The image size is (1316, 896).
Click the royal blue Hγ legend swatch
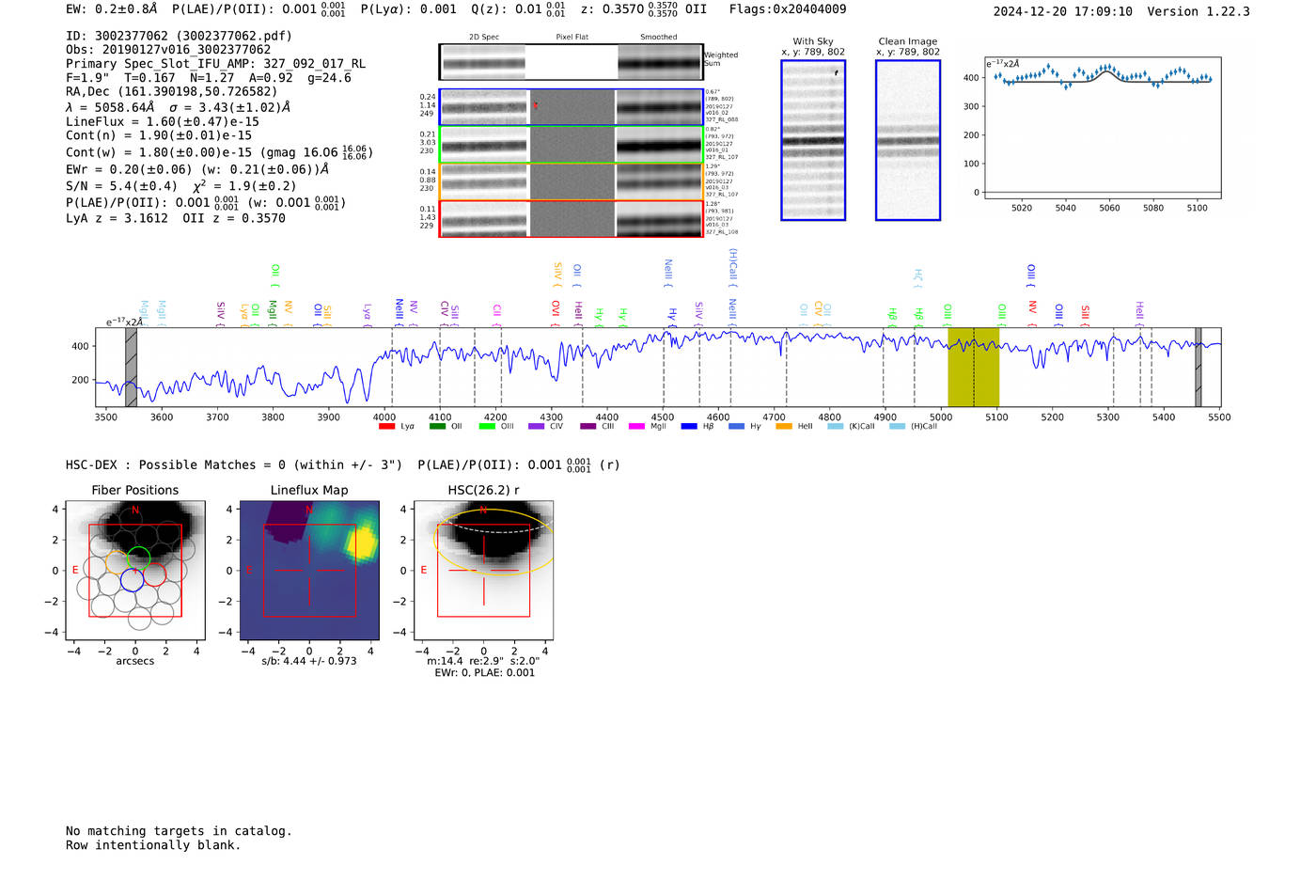coord(736,427)
